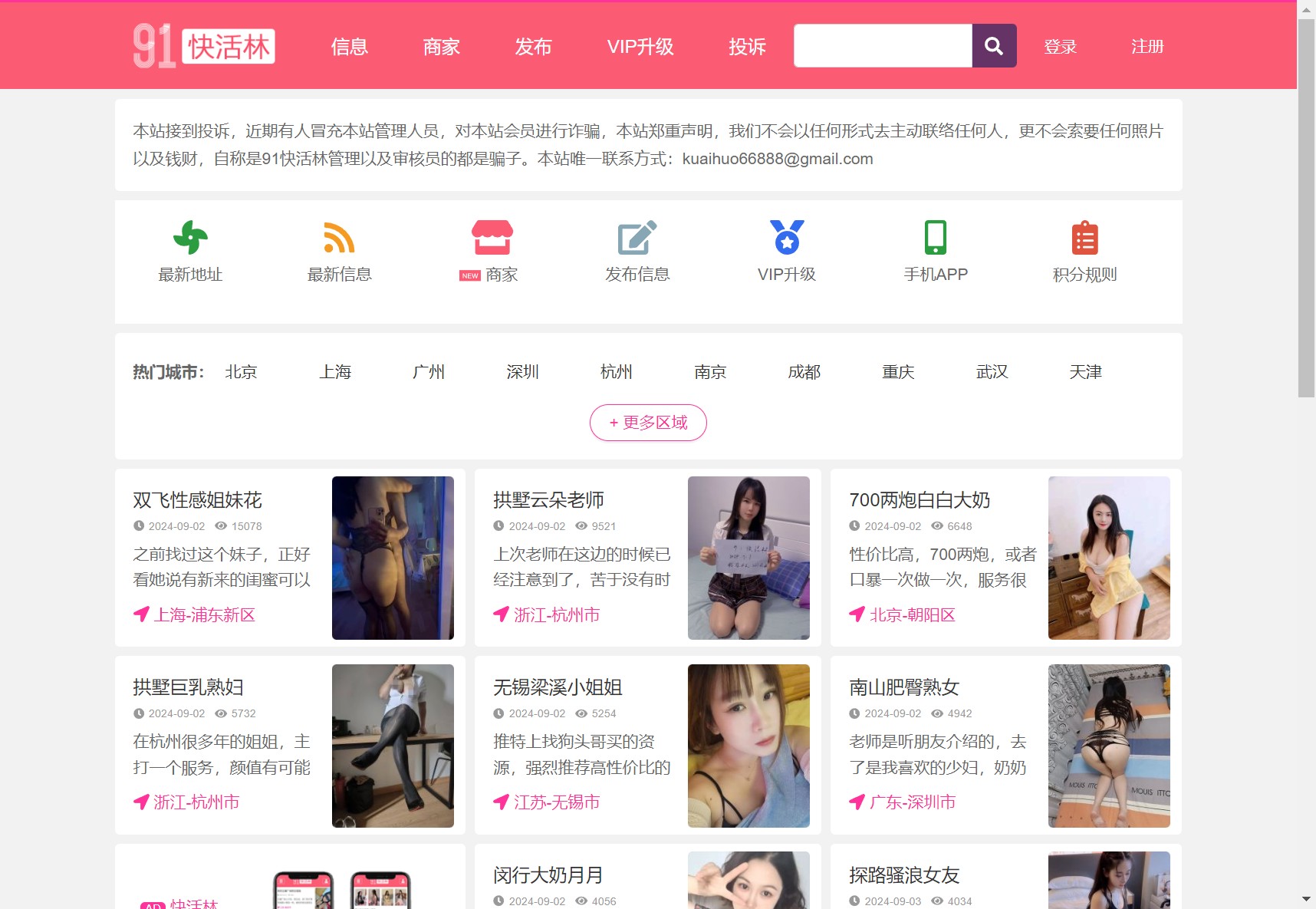Select 杭州 from the hot cities list
Image resolution: width=1316 pixels, height=909 pixels.
click(x=616, y=372)
